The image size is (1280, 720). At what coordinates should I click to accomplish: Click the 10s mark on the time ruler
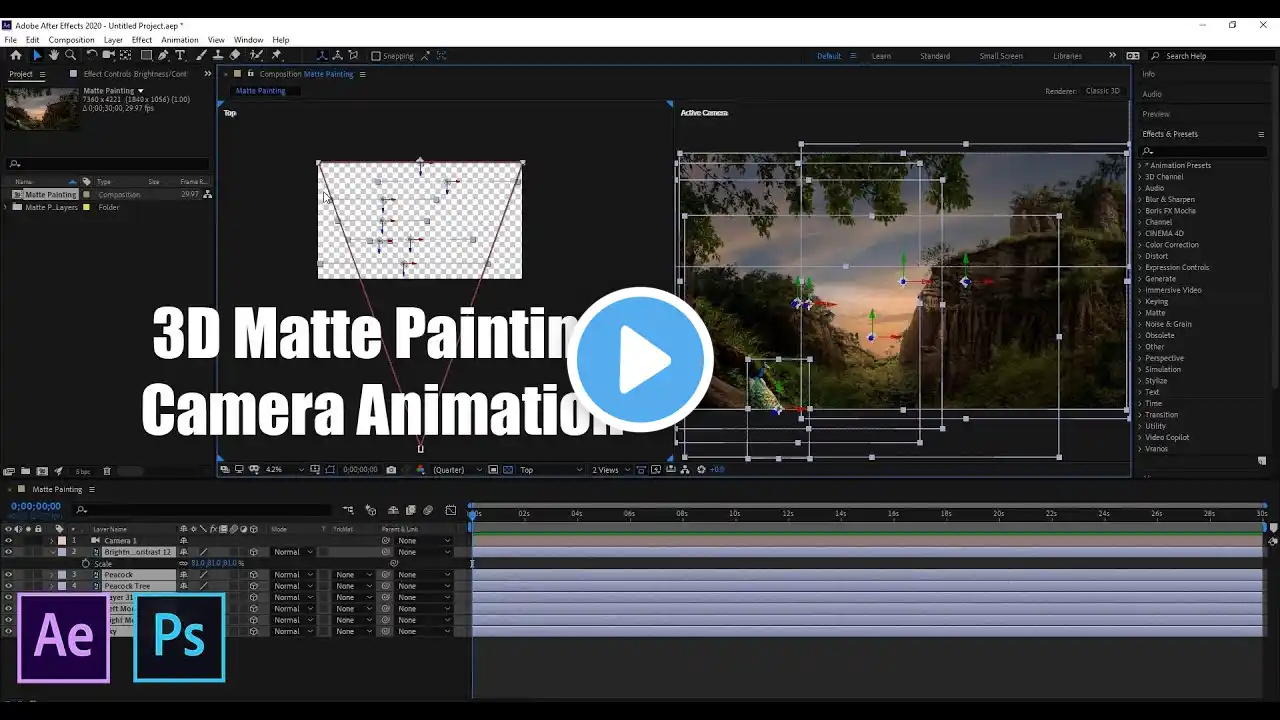pos(735,514)
